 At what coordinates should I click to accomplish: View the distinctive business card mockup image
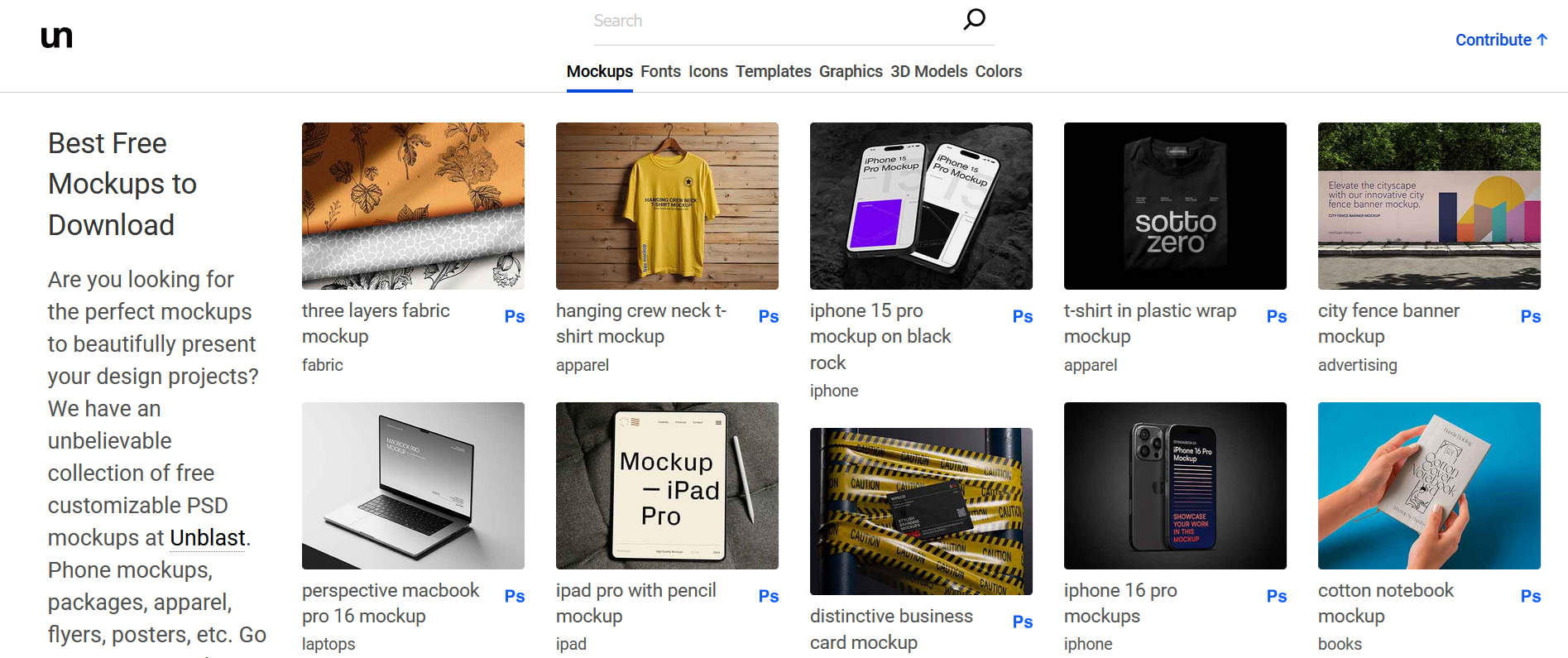921,512
